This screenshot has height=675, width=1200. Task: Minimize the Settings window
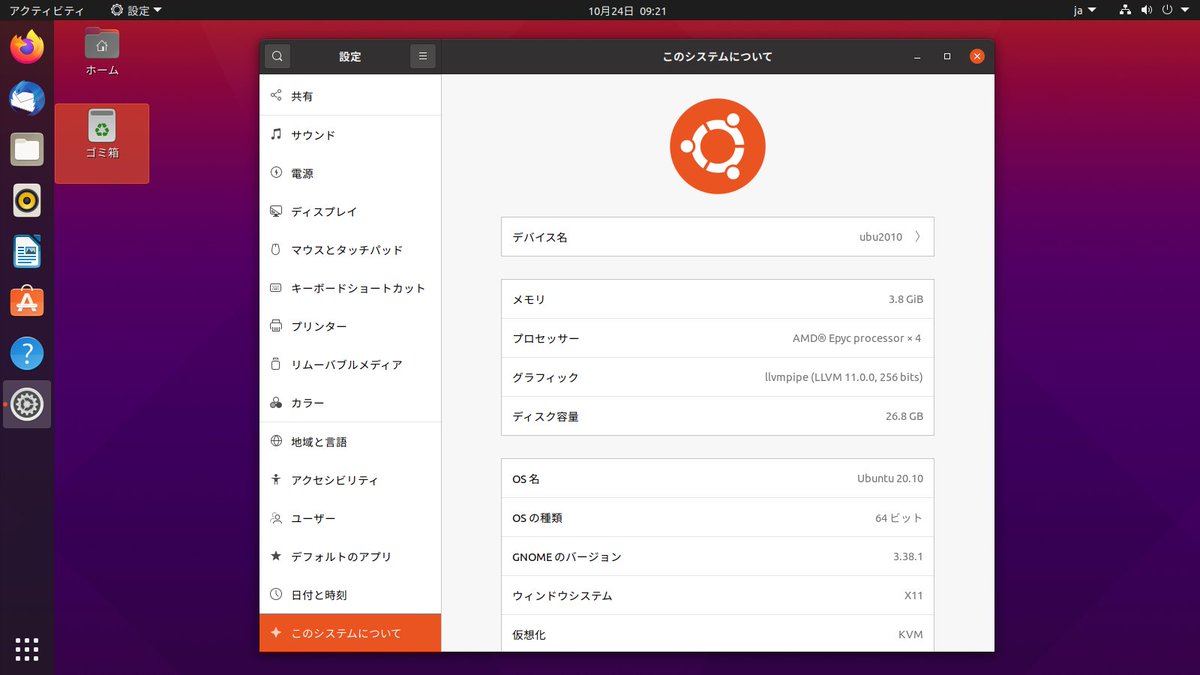coord(917,57)
